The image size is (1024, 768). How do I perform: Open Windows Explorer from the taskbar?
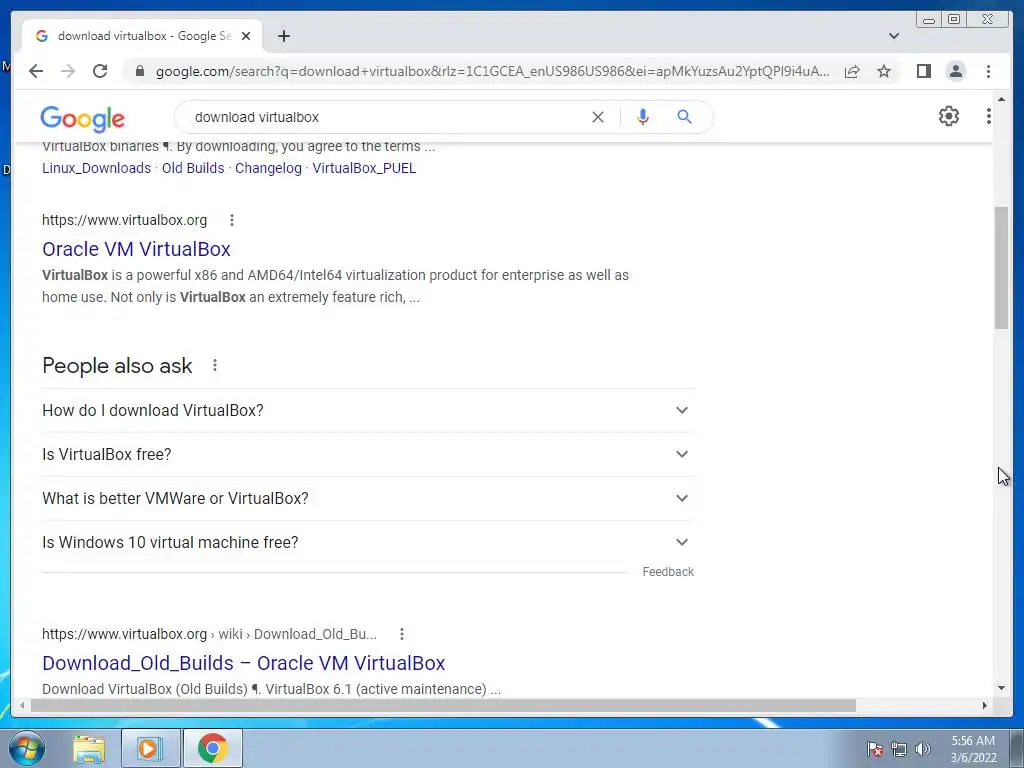pyautogui.click(x=89, y=748)
